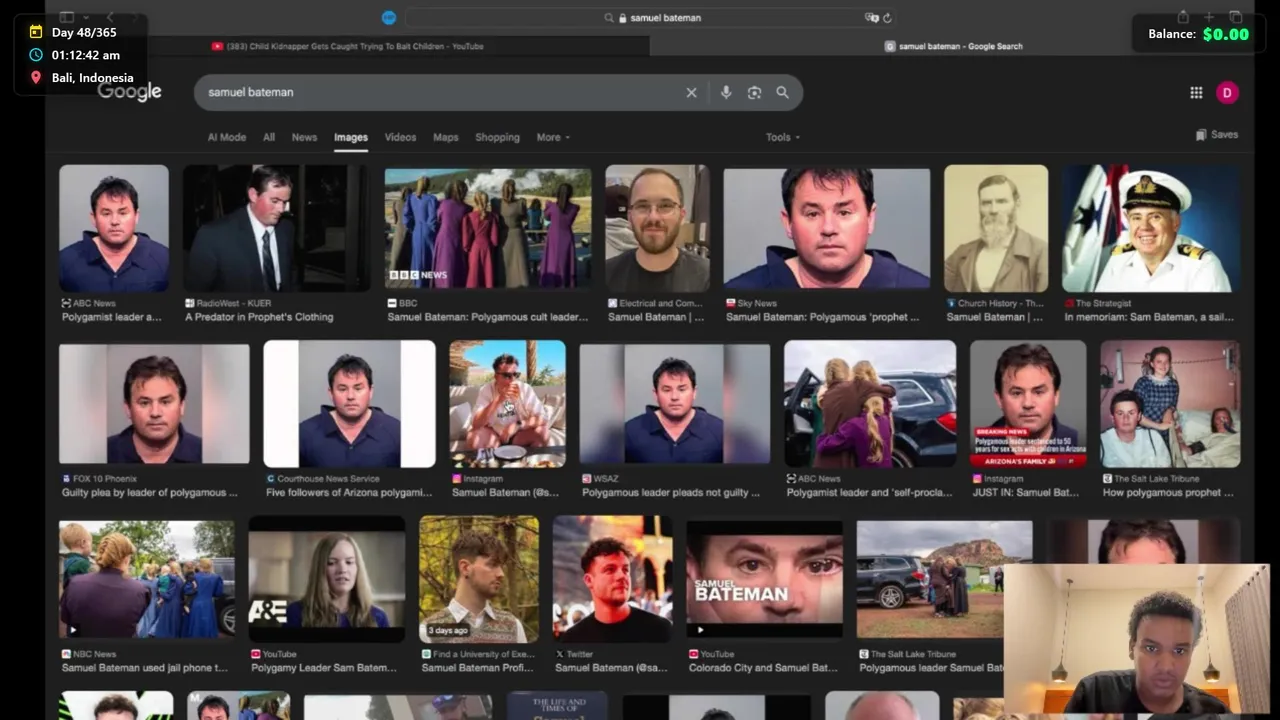Go back using Safari's back arrow
1280x720 pixels.
pos(110,17)
